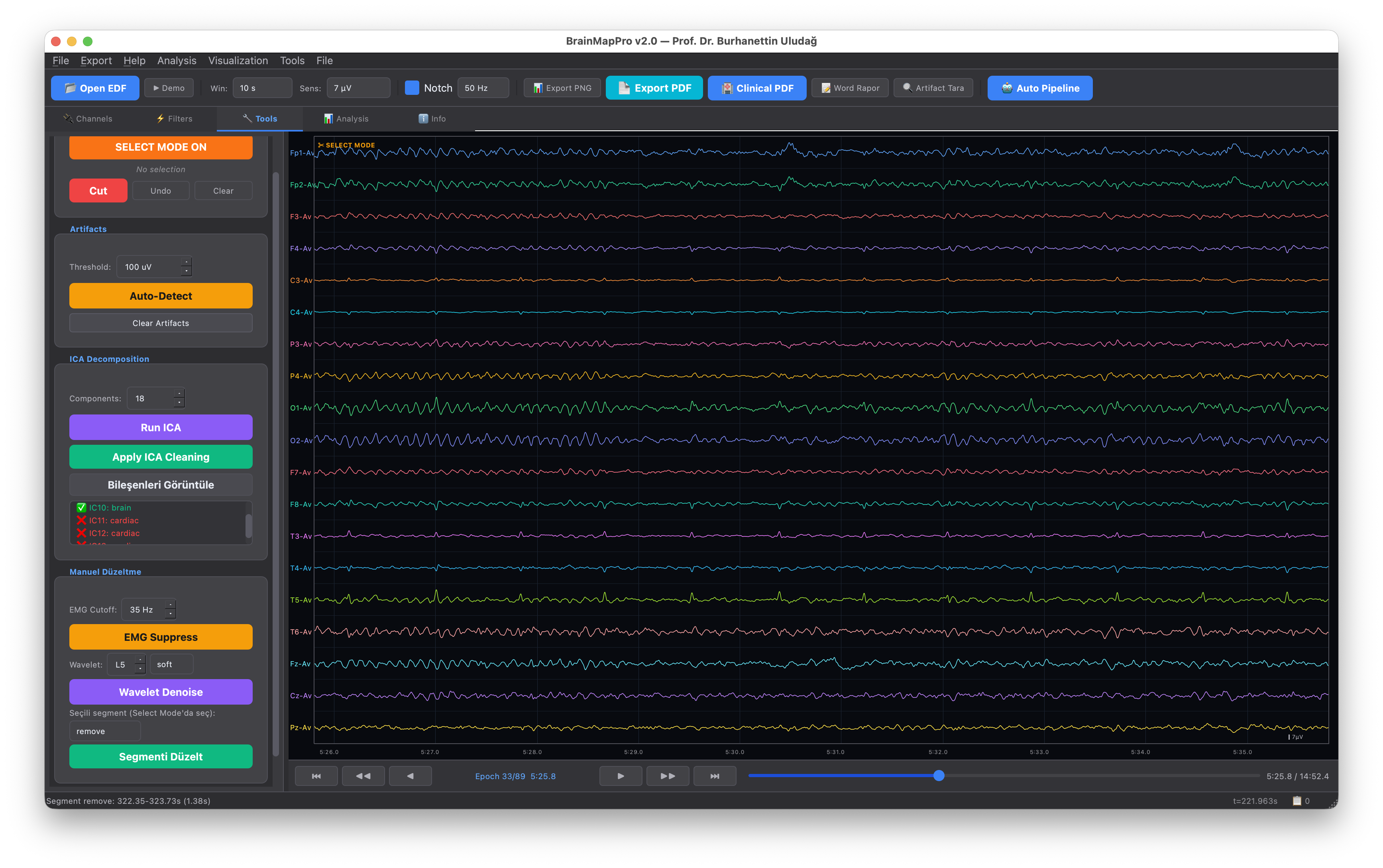Viewport: 1383px width, 868px height.
Task: Switch to the Filters tab
Action: (x=175, y=118)
